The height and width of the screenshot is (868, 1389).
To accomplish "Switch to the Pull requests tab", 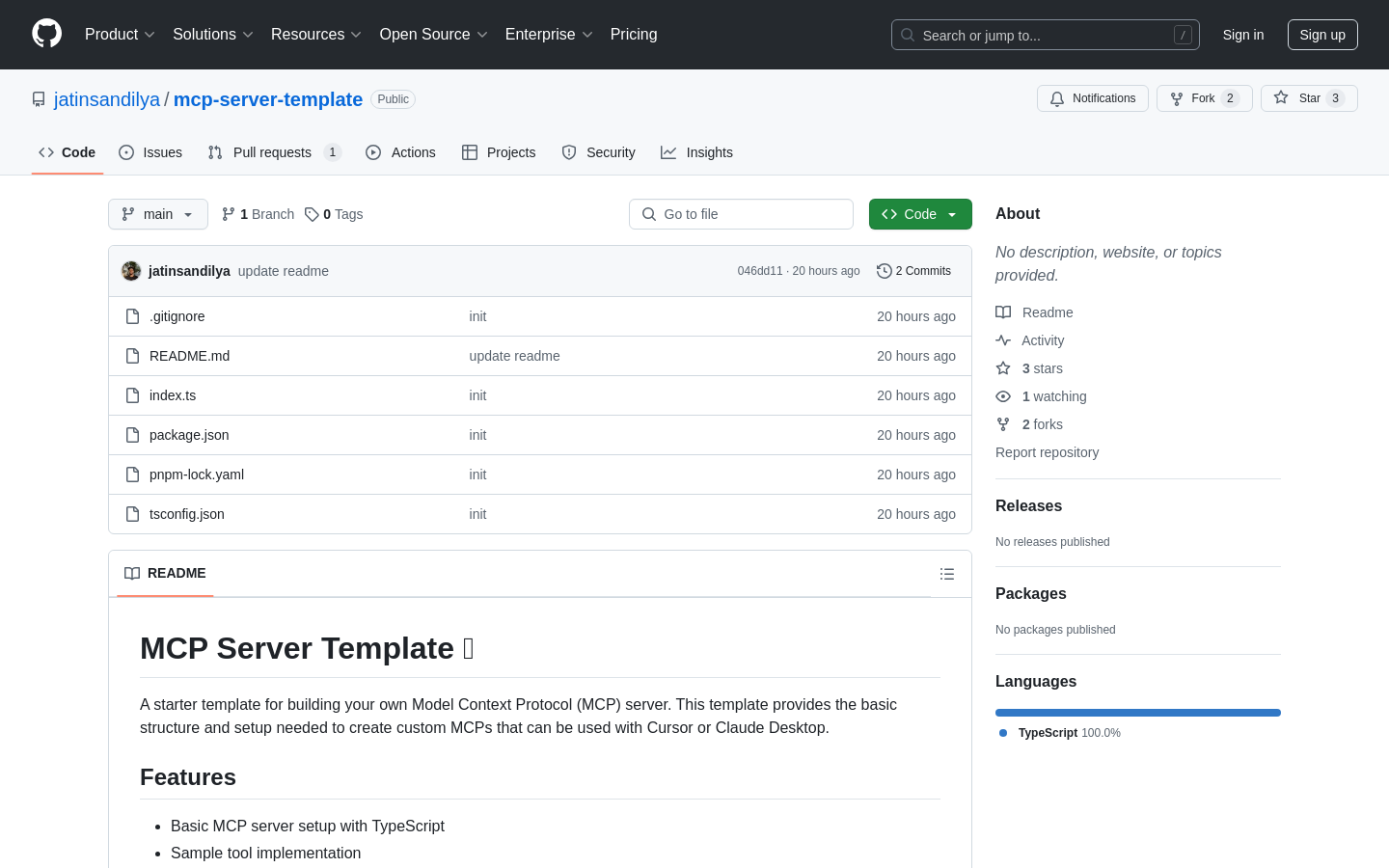I will pos(274,152).
